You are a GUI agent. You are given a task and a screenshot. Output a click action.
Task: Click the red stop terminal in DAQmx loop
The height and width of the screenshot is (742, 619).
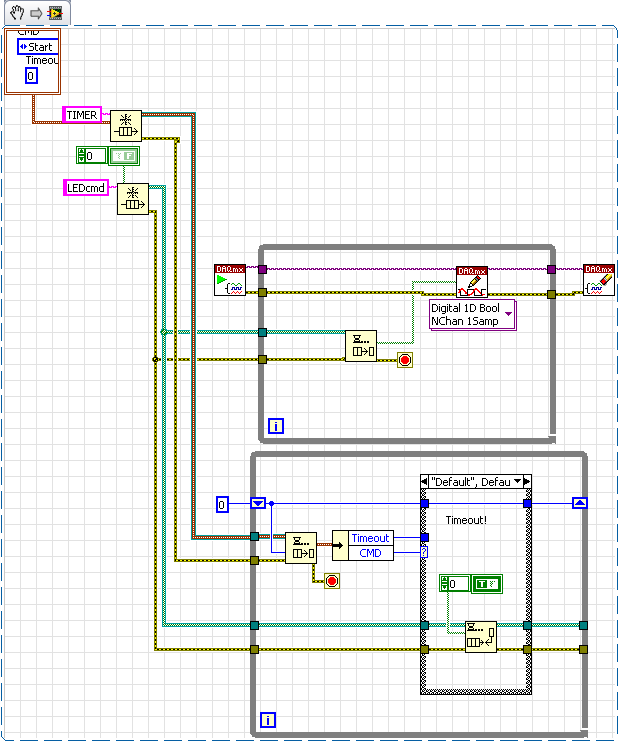click(405, 360)
